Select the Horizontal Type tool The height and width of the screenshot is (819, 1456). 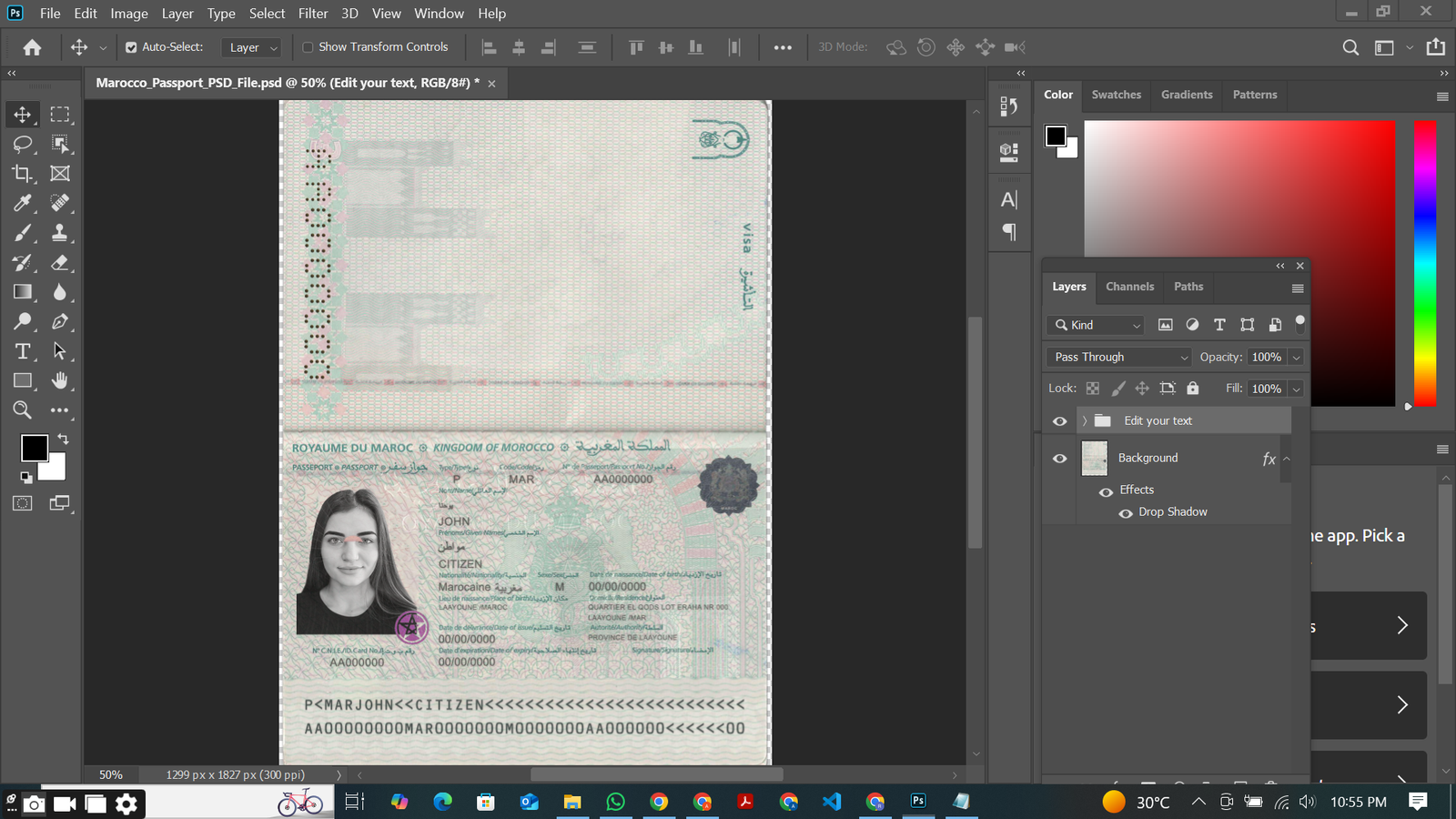pos(23,351)
